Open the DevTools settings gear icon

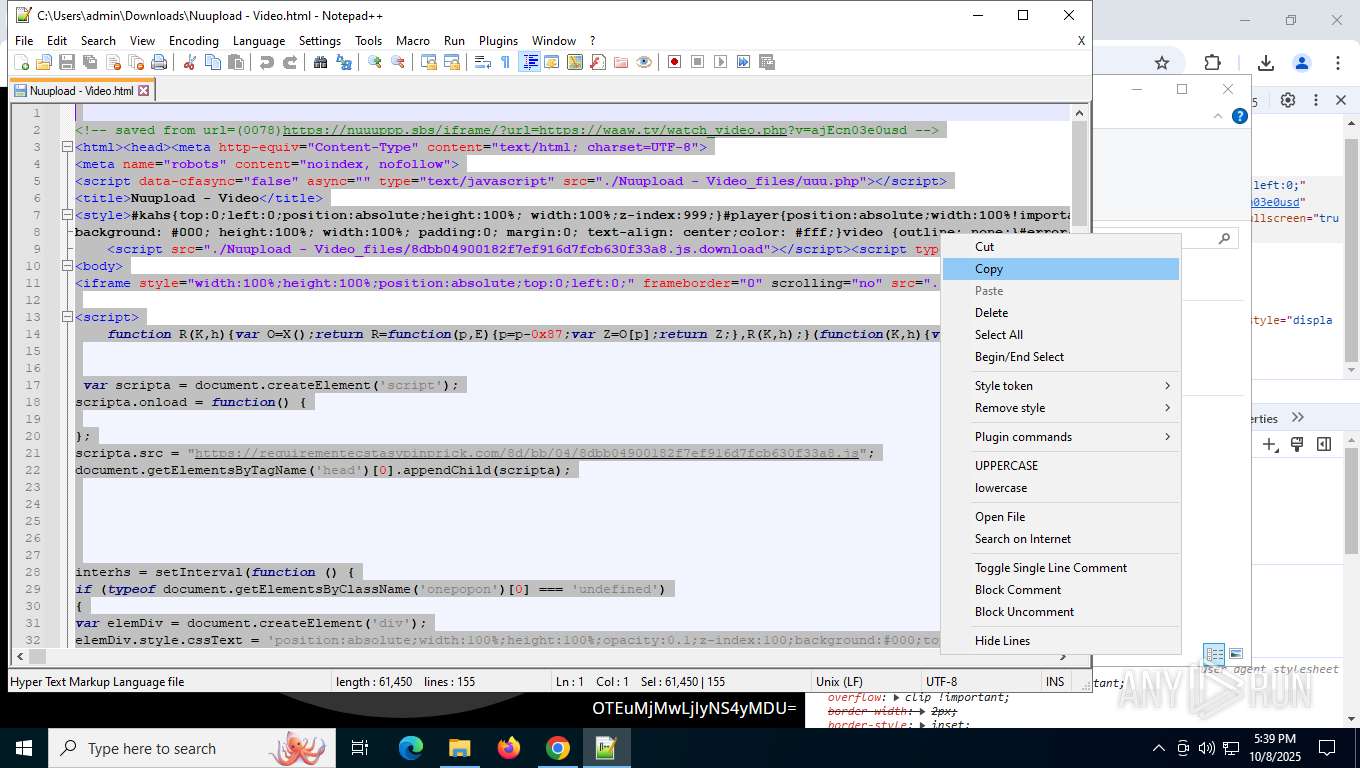[x=1288, y=100]
